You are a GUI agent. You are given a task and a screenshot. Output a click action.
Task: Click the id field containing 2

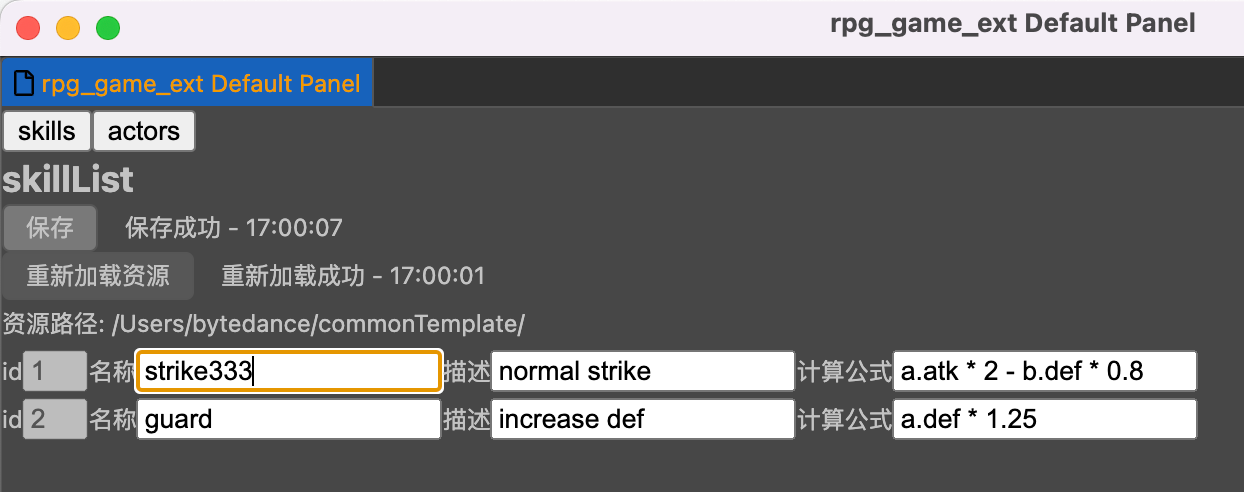(x=54, y=419)
